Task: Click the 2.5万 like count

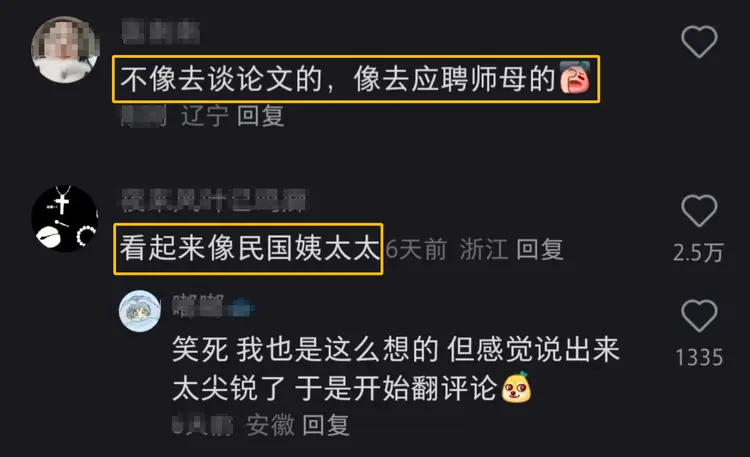Action: click(x=698, y=253)
